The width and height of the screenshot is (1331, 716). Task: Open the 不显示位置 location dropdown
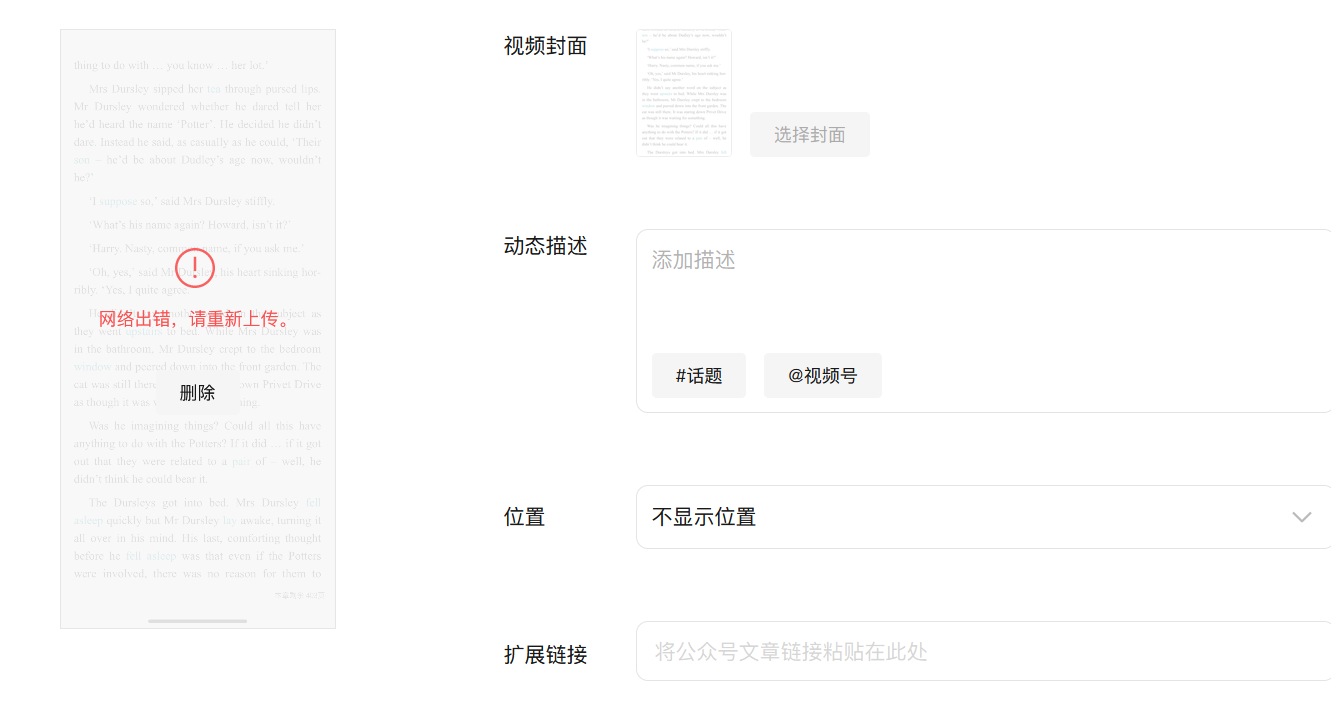click(983, 517)
